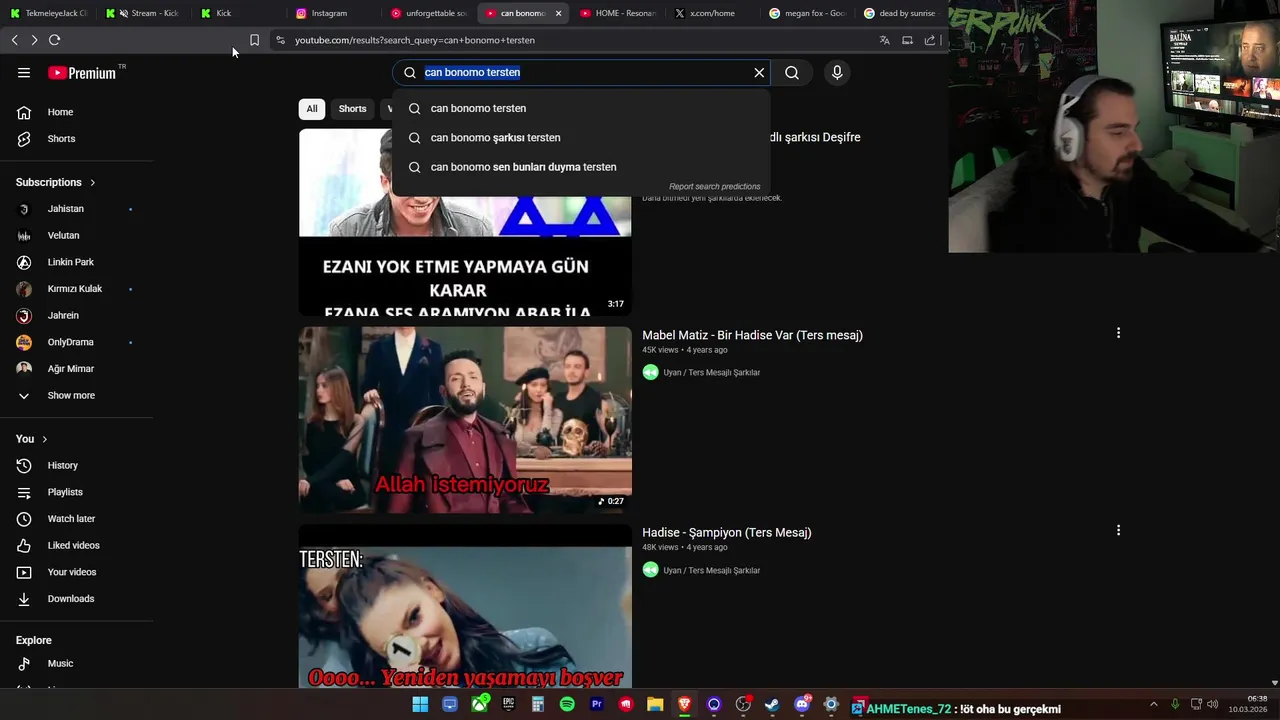The image size is (1280, 720).
Task: Show hidden system tray icons
Action: click(x=1153, y=704)
